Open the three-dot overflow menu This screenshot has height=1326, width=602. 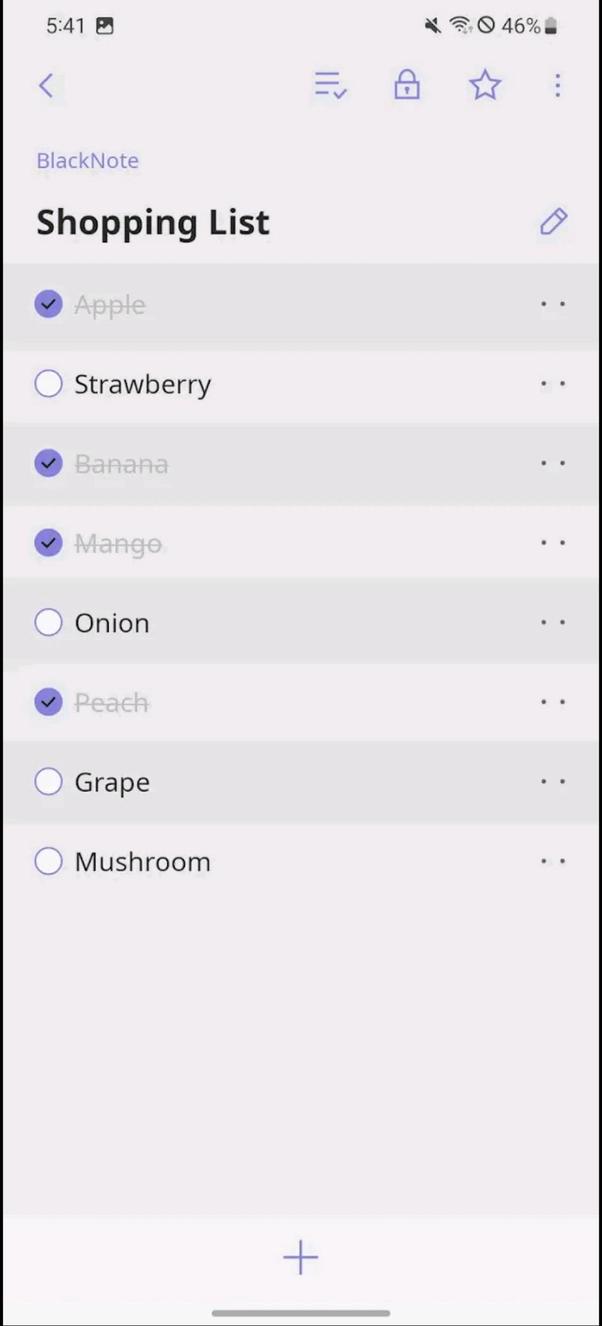[x=557, y=85]
